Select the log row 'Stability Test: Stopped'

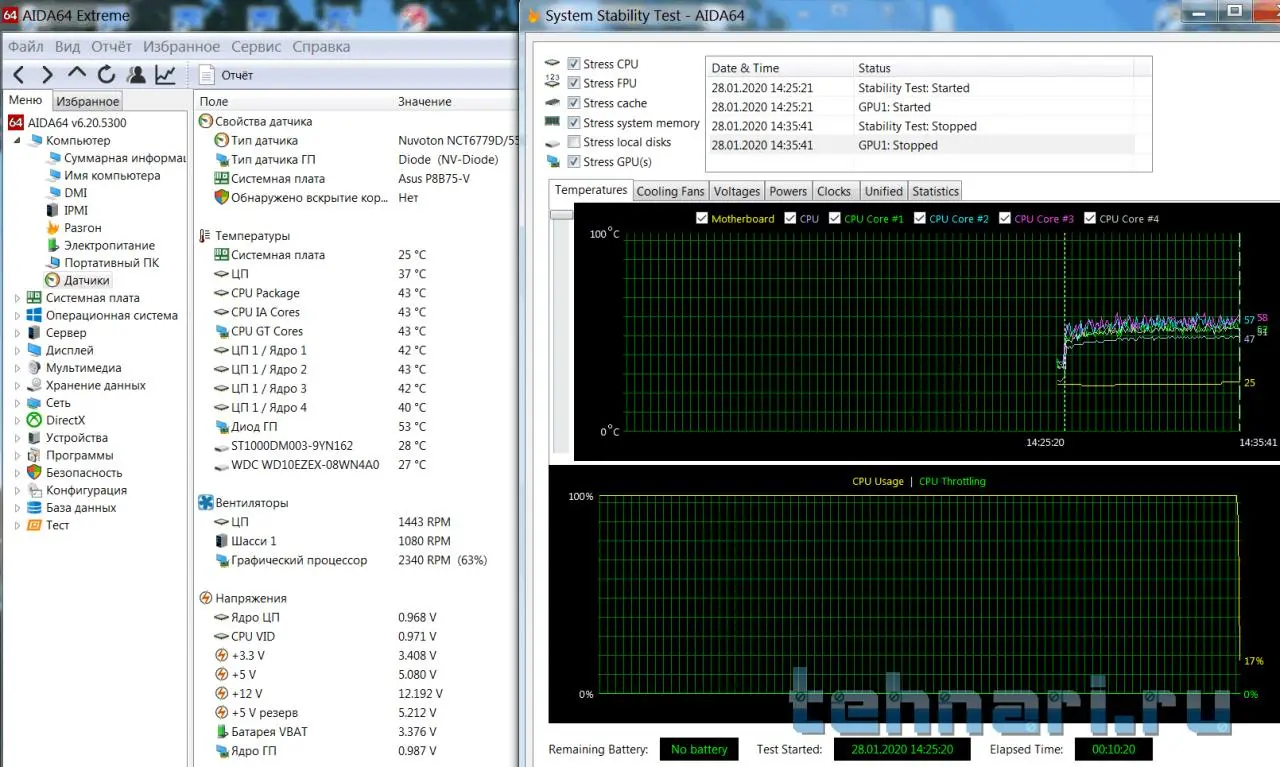click(x=929, y=126)
